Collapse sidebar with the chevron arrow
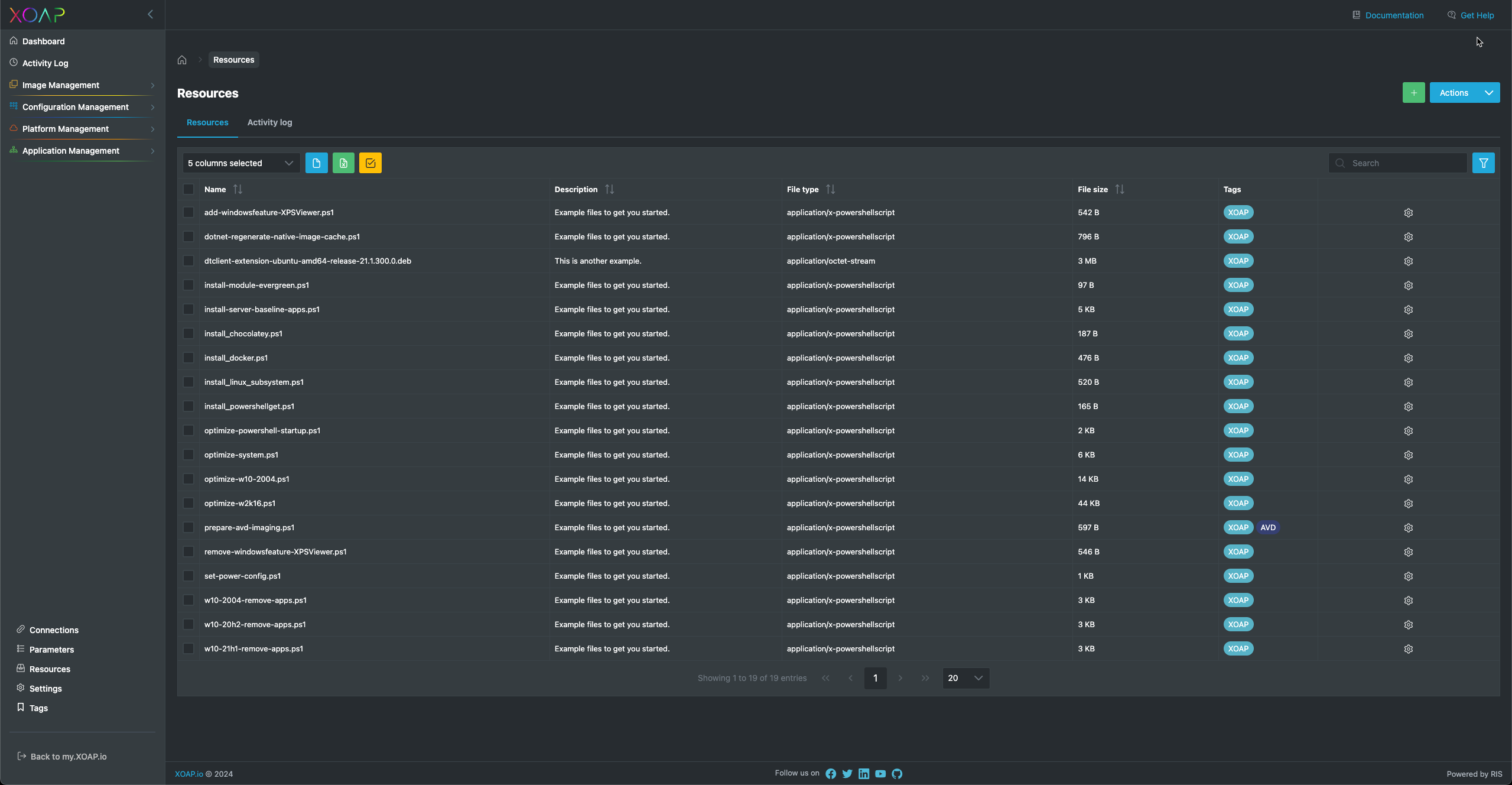Image resolution: width=1512 pixels, height=785 pixels. point(150,14)
